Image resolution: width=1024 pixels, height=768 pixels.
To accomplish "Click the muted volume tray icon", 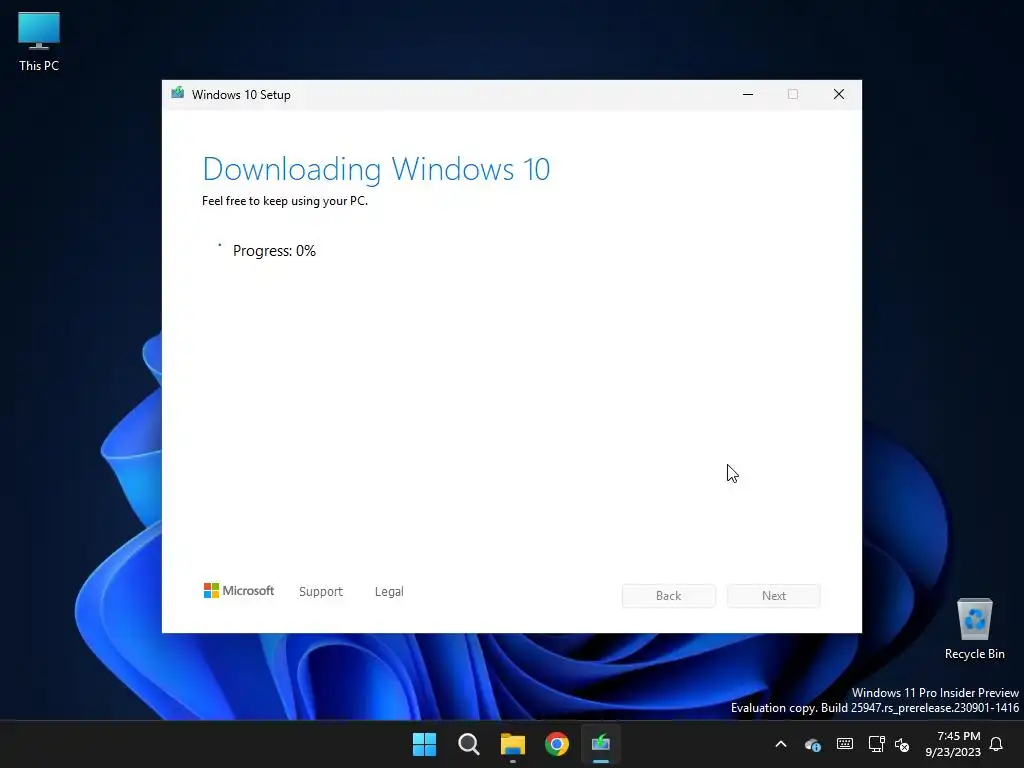I will tap(902, 744).
